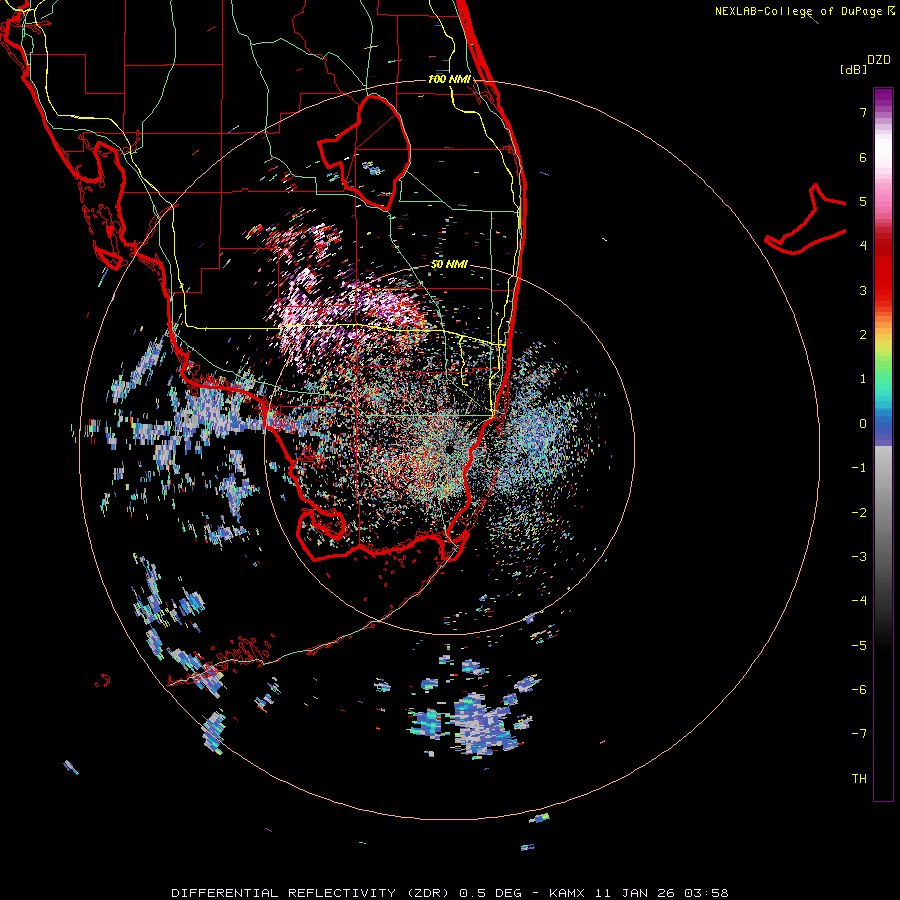
Task: Click the legend value 1
Action: point(863,379)
